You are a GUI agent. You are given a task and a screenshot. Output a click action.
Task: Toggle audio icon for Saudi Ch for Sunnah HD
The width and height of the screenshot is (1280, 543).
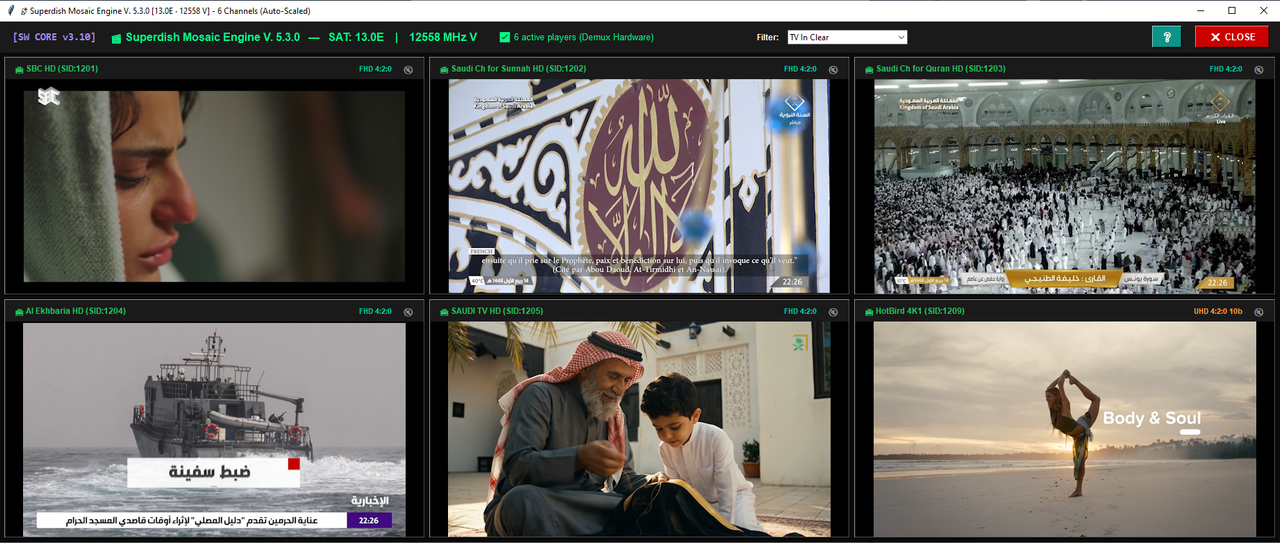click(833, 69)
